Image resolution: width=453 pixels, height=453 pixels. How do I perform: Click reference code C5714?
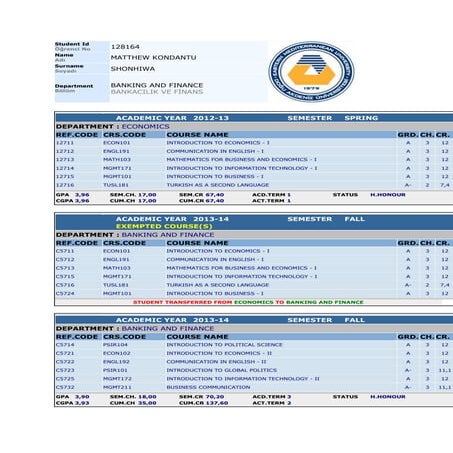point(65,345)
